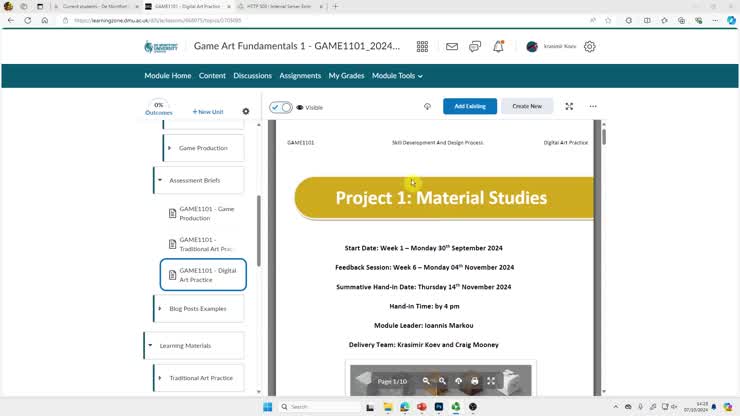Open the admin tools gear in the header
Image resolution: width=740 pixels, height=416 pixels.
click(589, 46)
